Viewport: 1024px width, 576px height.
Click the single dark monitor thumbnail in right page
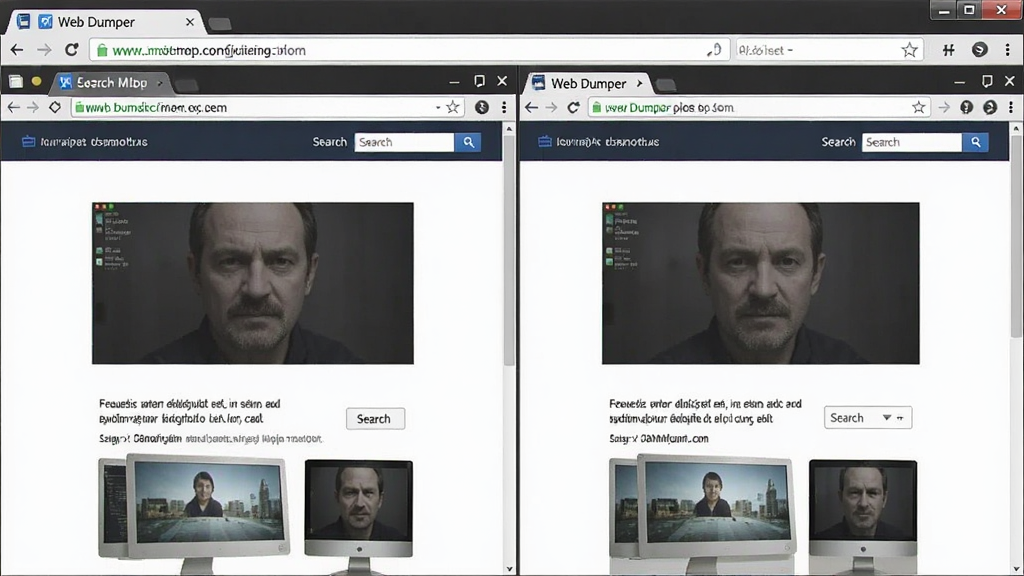click(x=863, y=515)
